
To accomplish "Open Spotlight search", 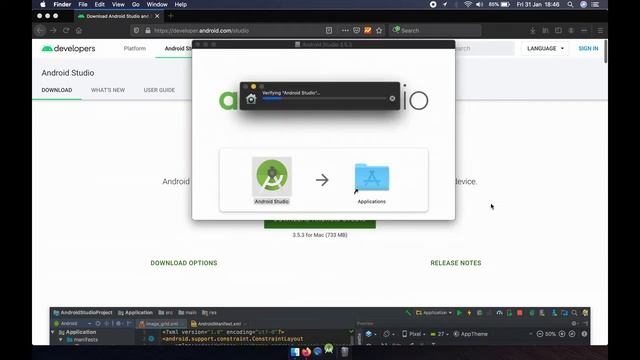I will click(570, 4).
